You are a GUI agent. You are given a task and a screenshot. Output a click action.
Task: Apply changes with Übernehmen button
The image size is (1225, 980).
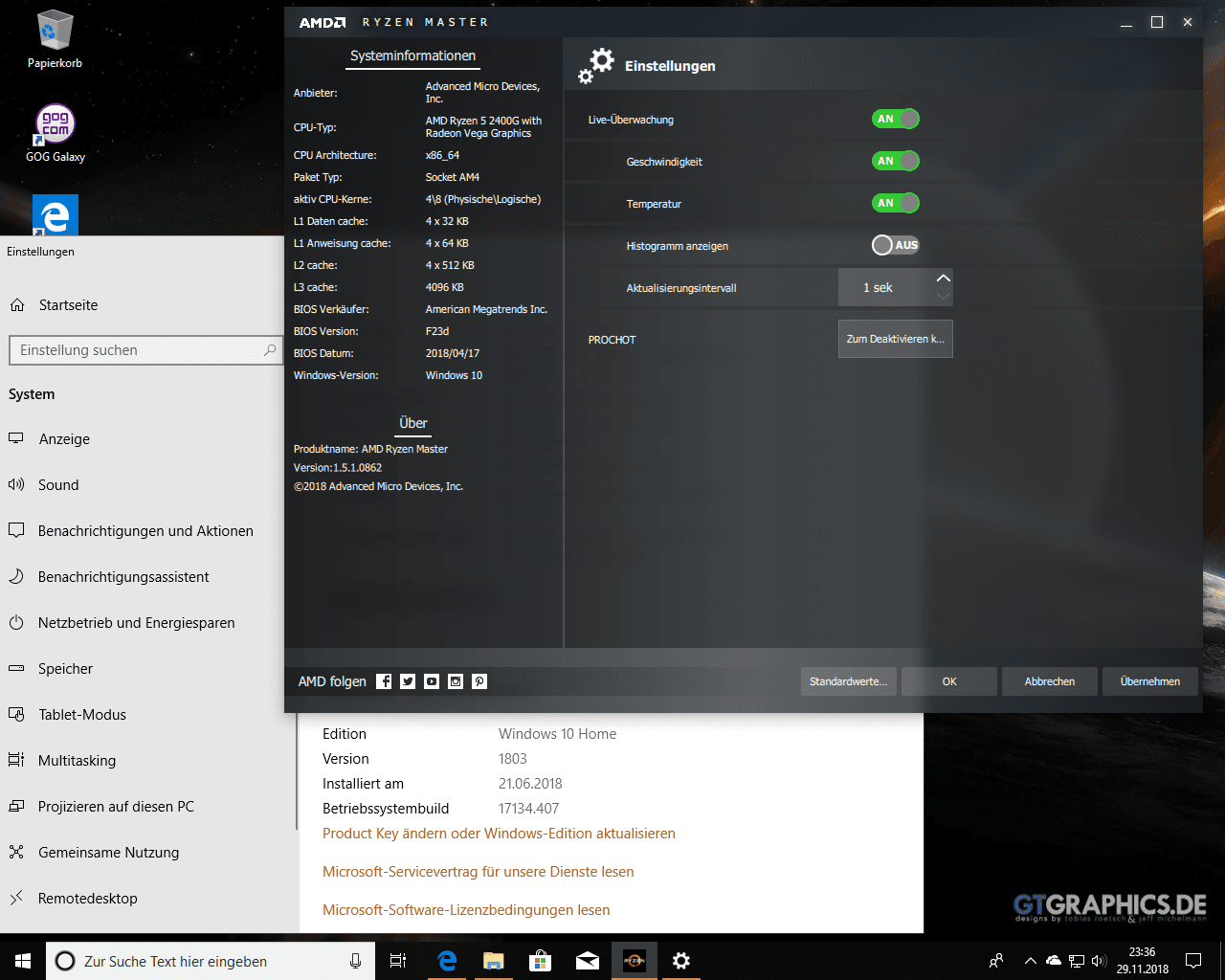pyautogui.click(x=1150, y=681)
